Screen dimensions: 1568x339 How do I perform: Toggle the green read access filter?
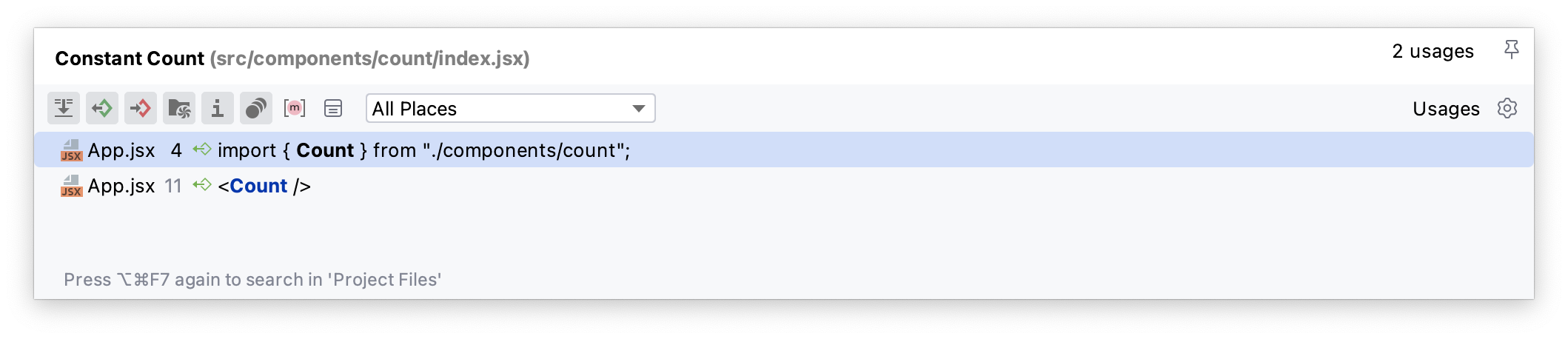pos(102,109)
